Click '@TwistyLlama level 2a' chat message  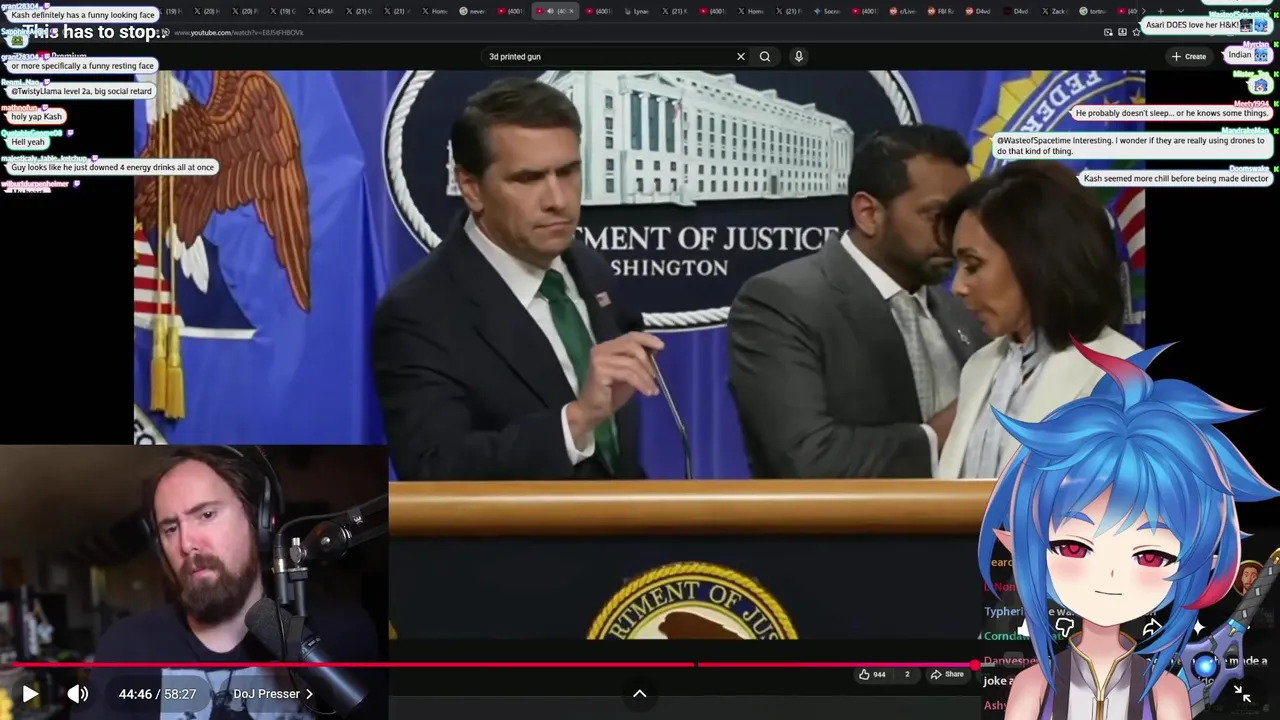[81, 91]
